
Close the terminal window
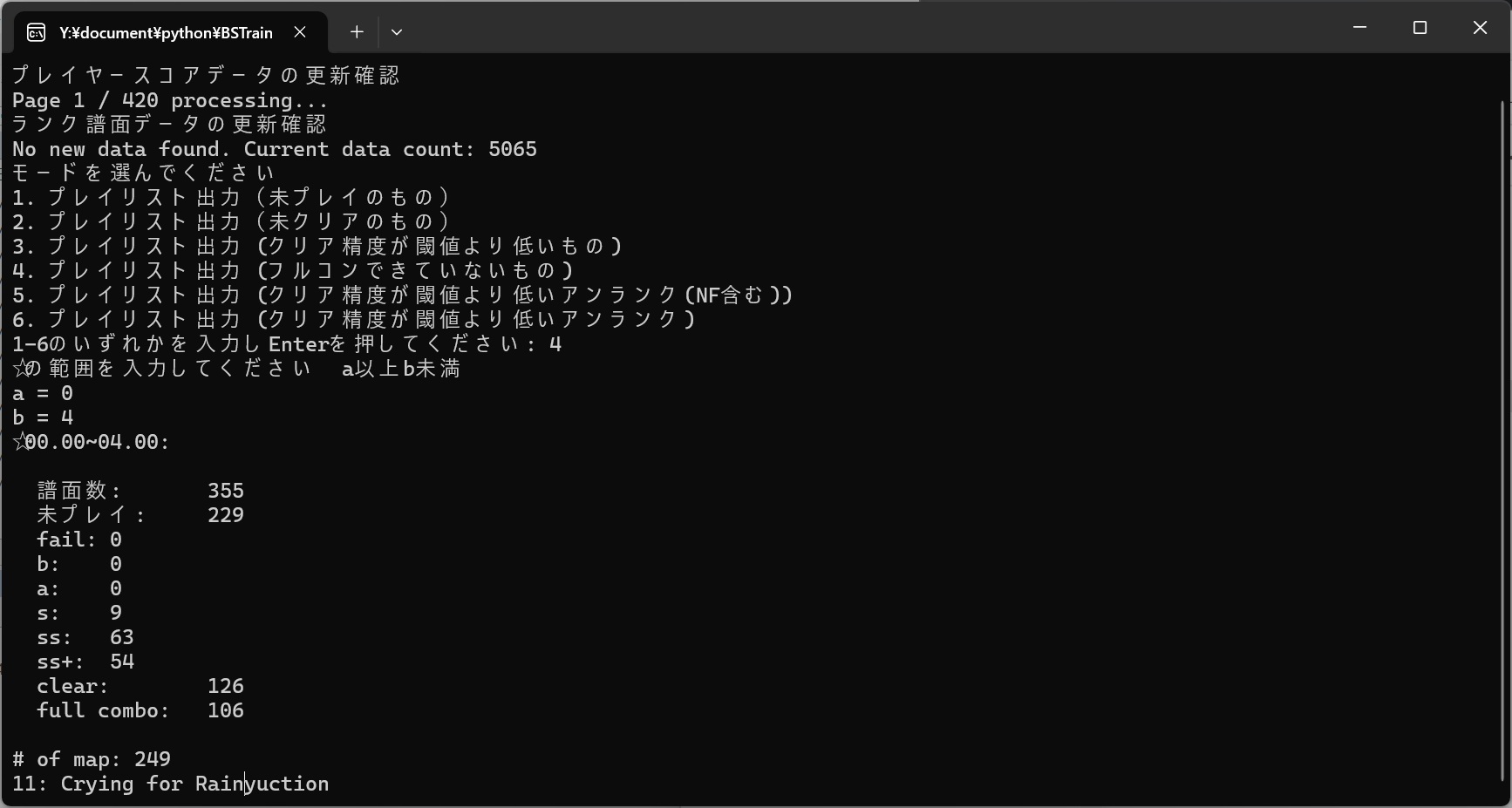[1480, 28]
